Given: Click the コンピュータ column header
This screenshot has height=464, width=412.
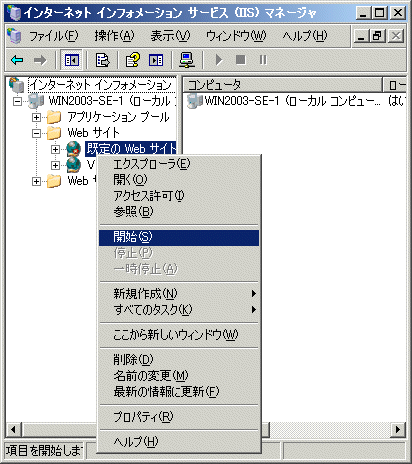Looking at the screenshot, I should (x=283, y=85).
